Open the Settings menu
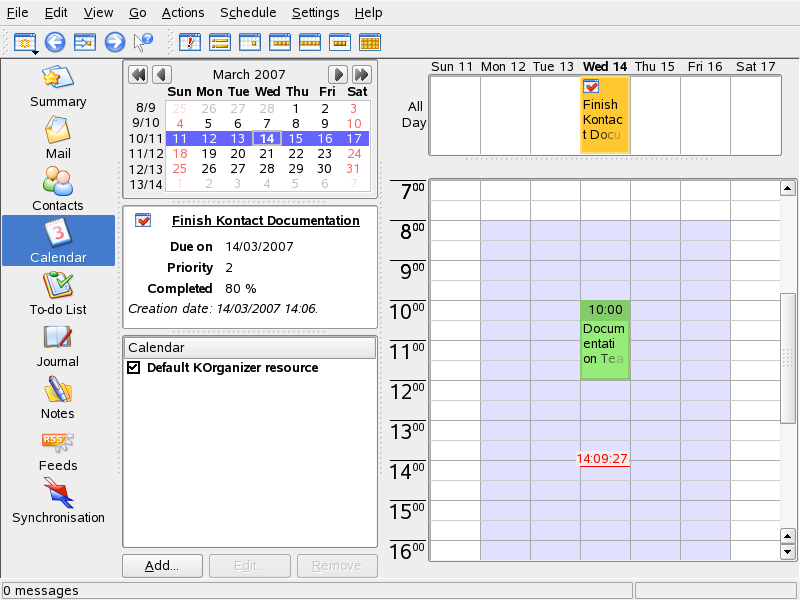Image resolution: width=800 pixels, height=600 pixels. click(315, 12)
